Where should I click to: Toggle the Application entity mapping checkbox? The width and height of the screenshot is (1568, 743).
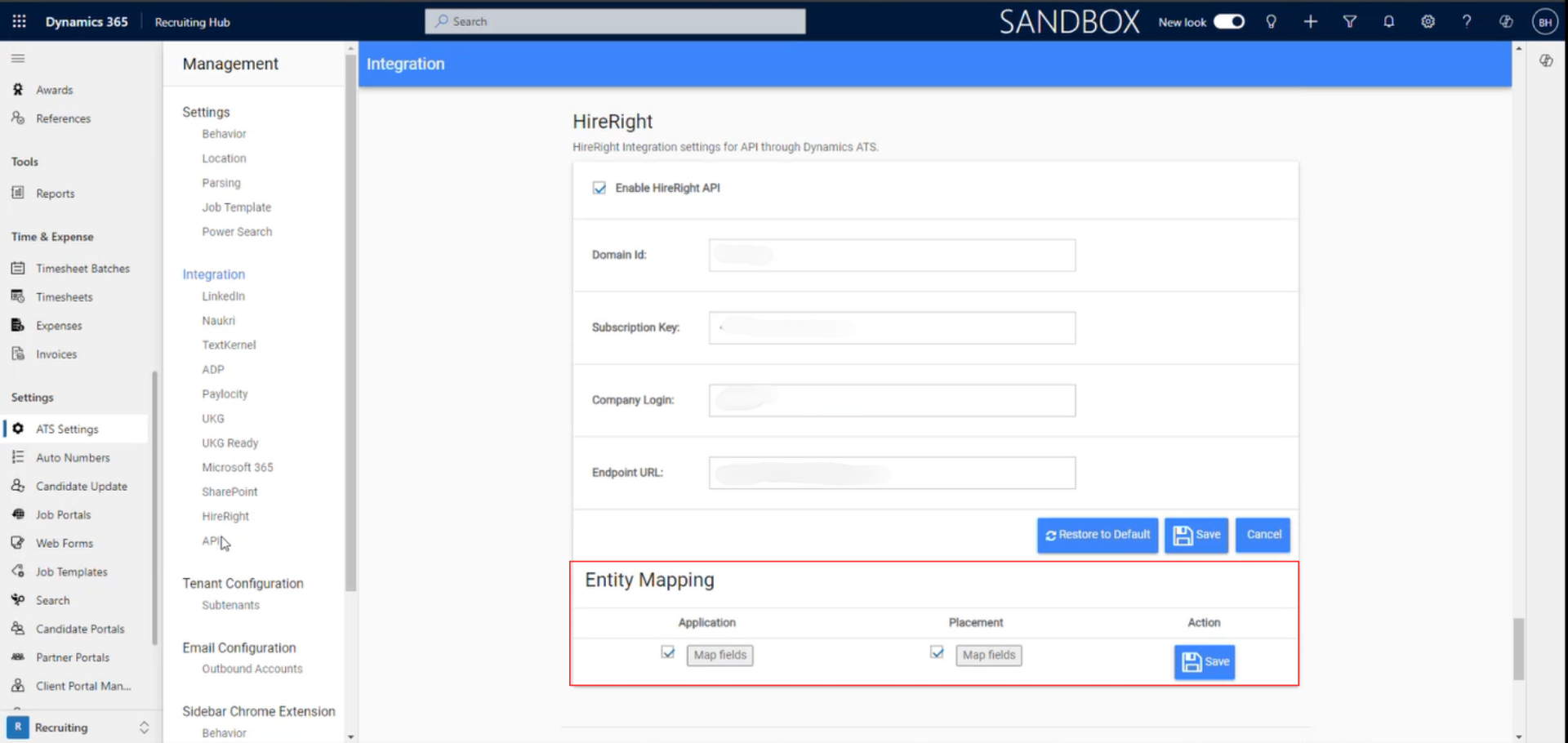point(668,652)
